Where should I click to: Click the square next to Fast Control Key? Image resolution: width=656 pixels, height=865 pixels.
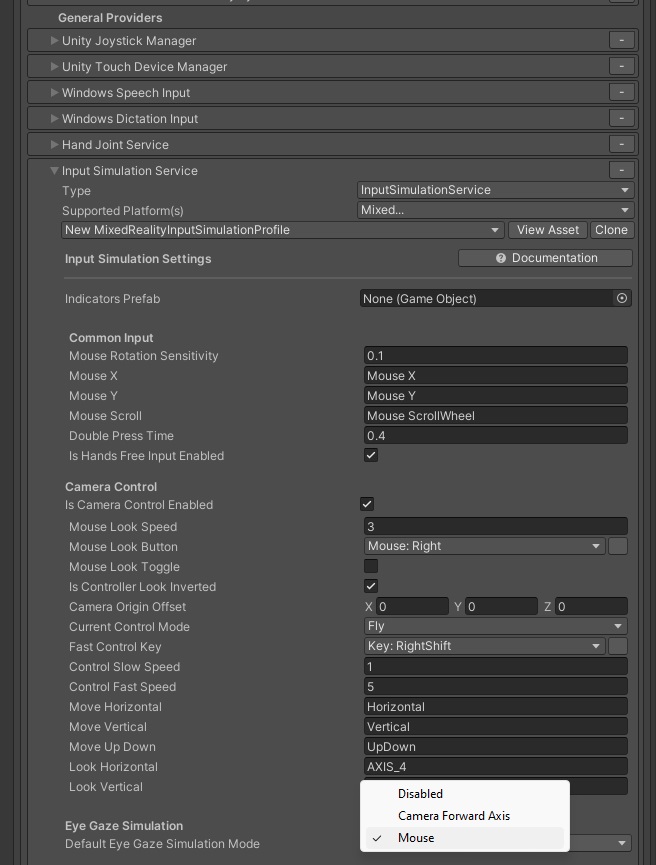coord(618,646)
